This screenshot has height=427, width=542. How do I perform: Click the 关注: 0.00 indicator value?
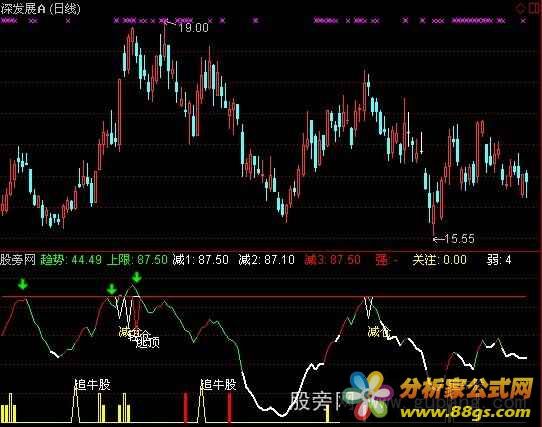(x=439, y=260)
